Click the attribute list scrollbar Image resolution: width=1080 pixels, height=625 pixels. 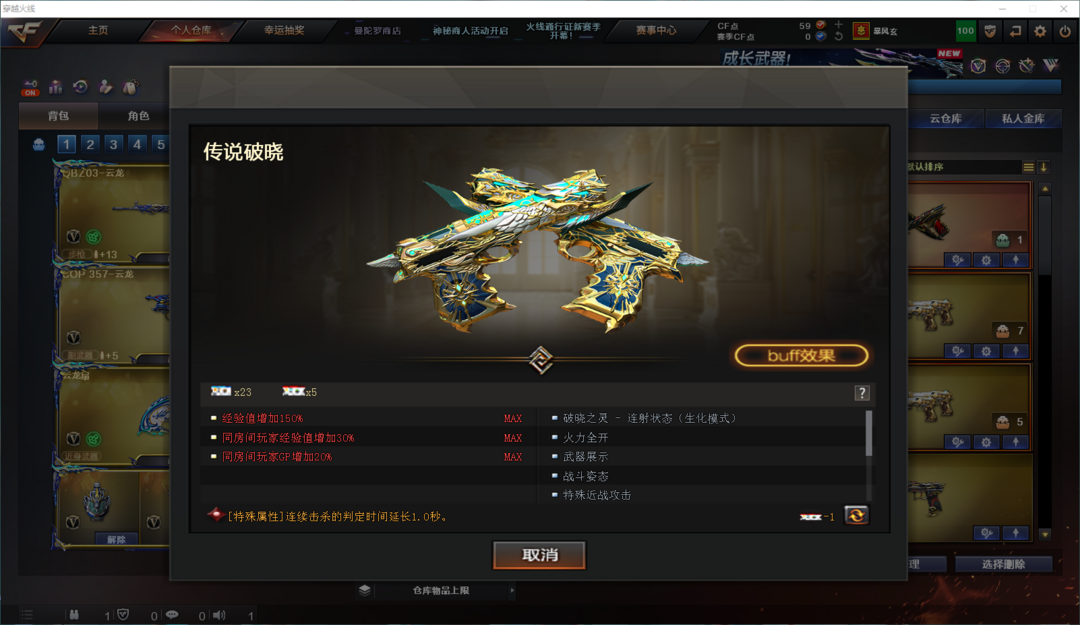(x=869, y=434)
